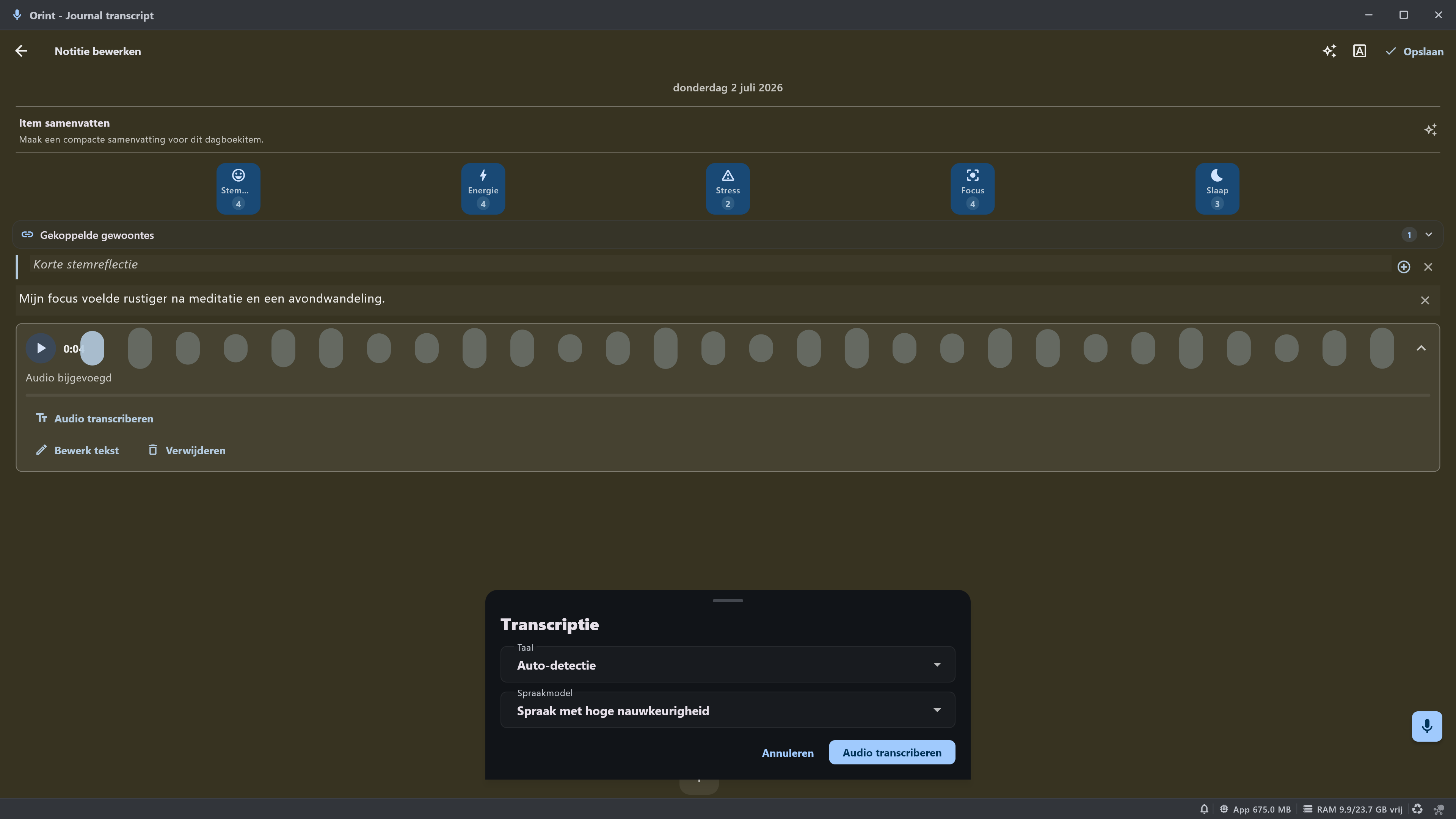Click the Korte stemreflectie title field
The height and width of the screenshot is (819, 1456).
(x=710, y=264)
